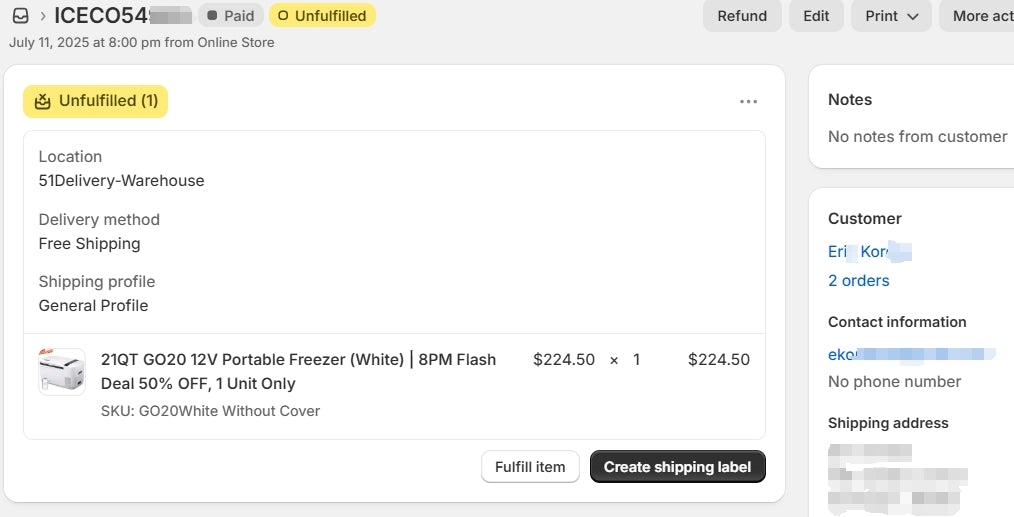
Task: Click the customer email address link
Action: [910, 354]
